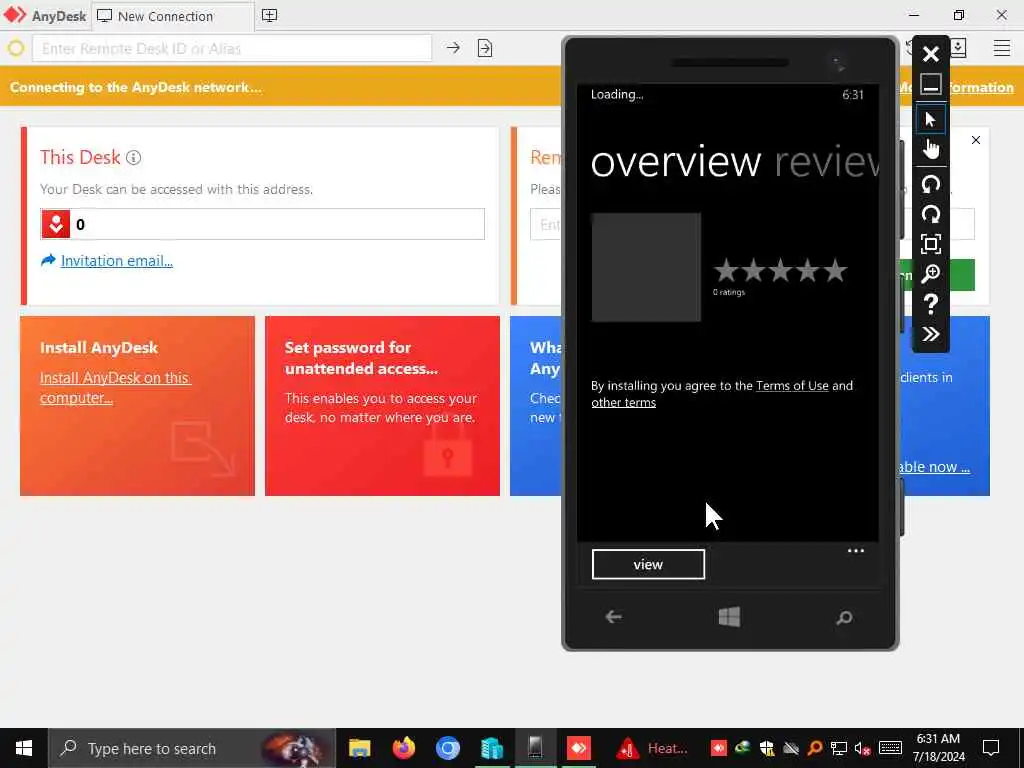Image resolution: width=1024 pixels, height=768 pixels.
Task: Open the Terms of Use link
Action: click(792, 386)
